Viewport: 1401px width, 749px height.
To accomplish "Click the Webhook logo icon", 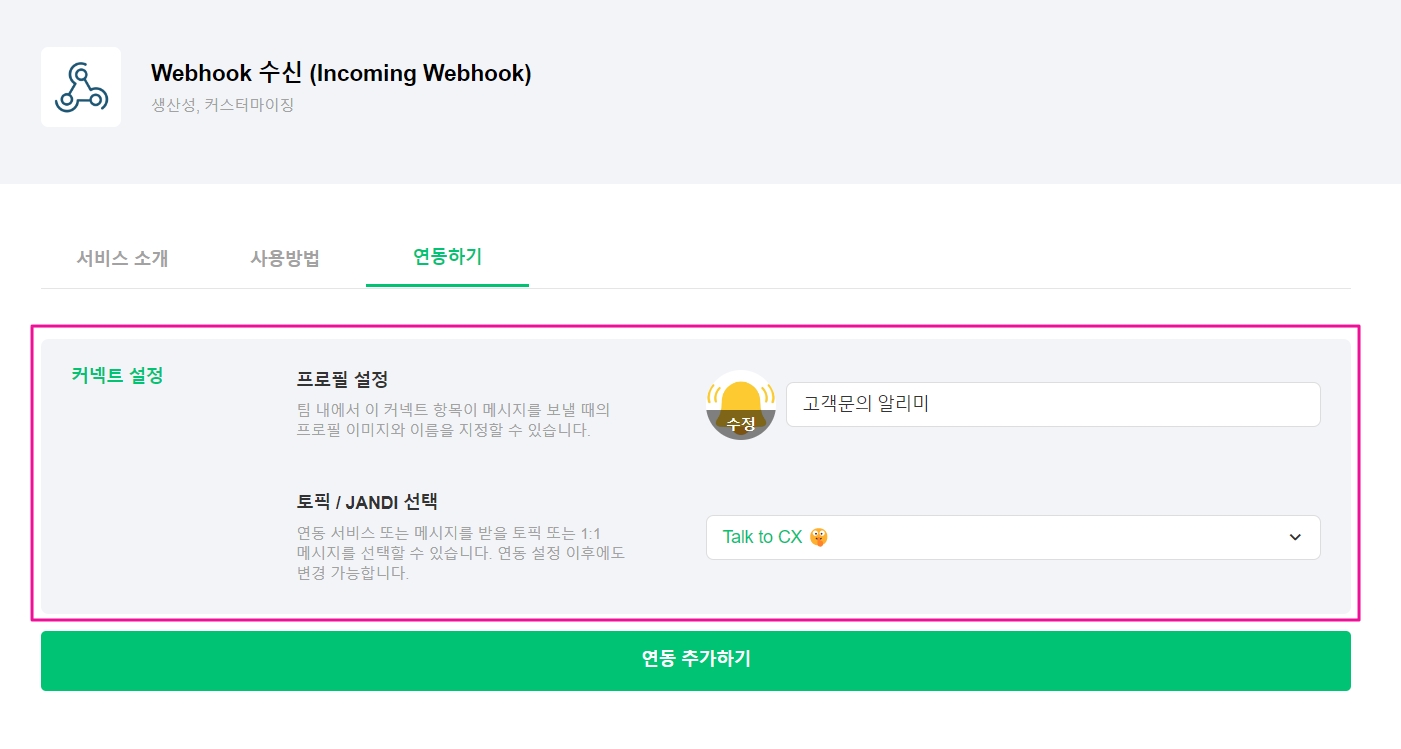I will pos(81,87).
